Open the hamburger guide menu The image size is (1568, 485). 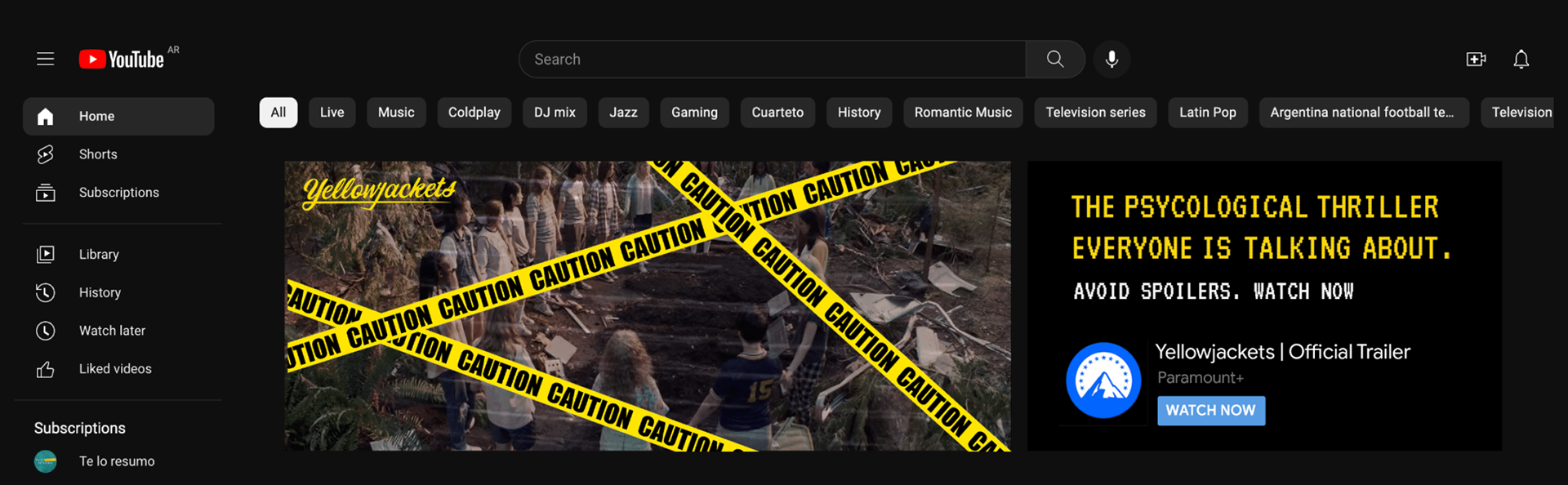coord(46,59)
